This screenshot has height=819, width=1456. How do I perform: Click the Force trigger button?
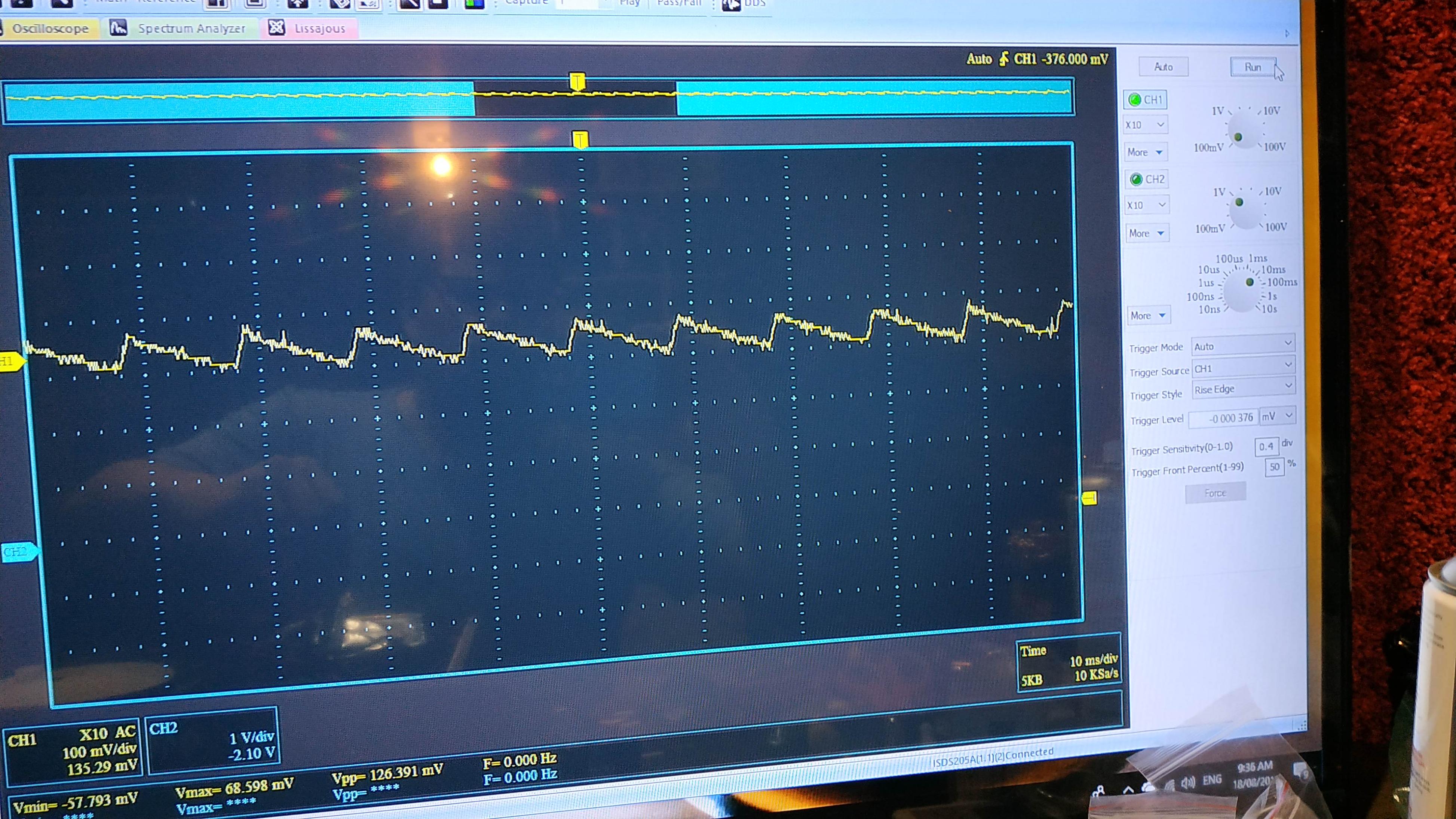[x=1215, y=493]
